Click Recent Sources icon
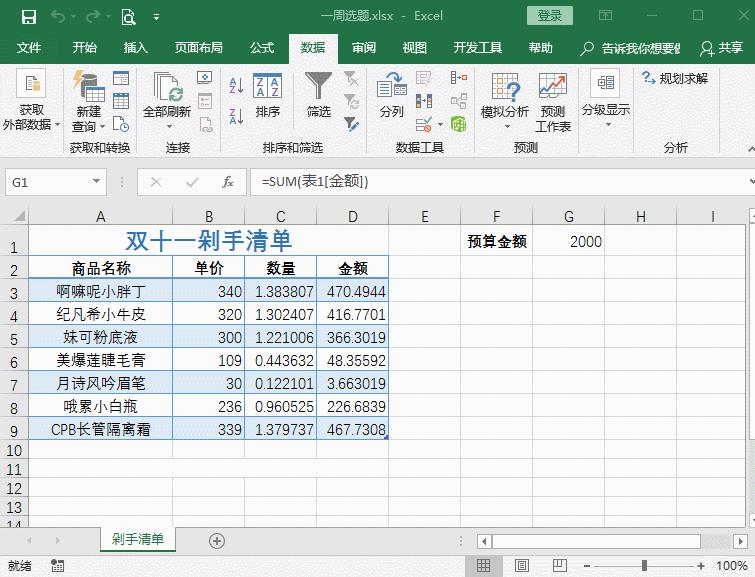The width and height of the screenshot is (755, 577). pos(121,124)
